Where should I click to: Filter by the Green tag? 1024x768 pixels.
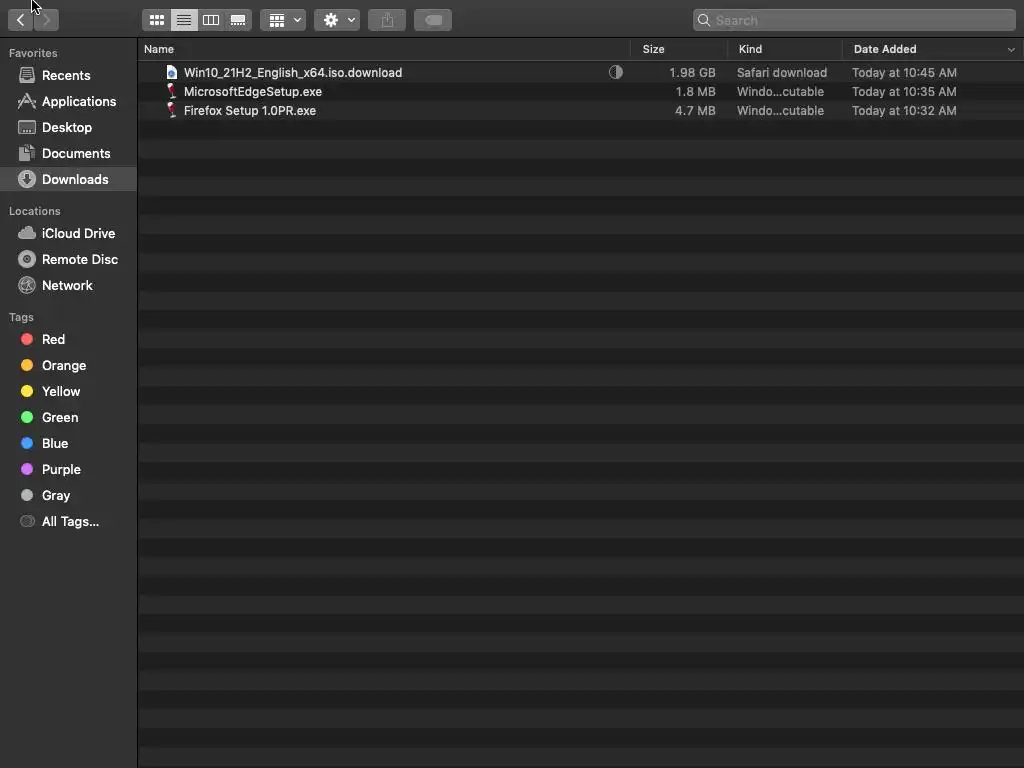69,417
